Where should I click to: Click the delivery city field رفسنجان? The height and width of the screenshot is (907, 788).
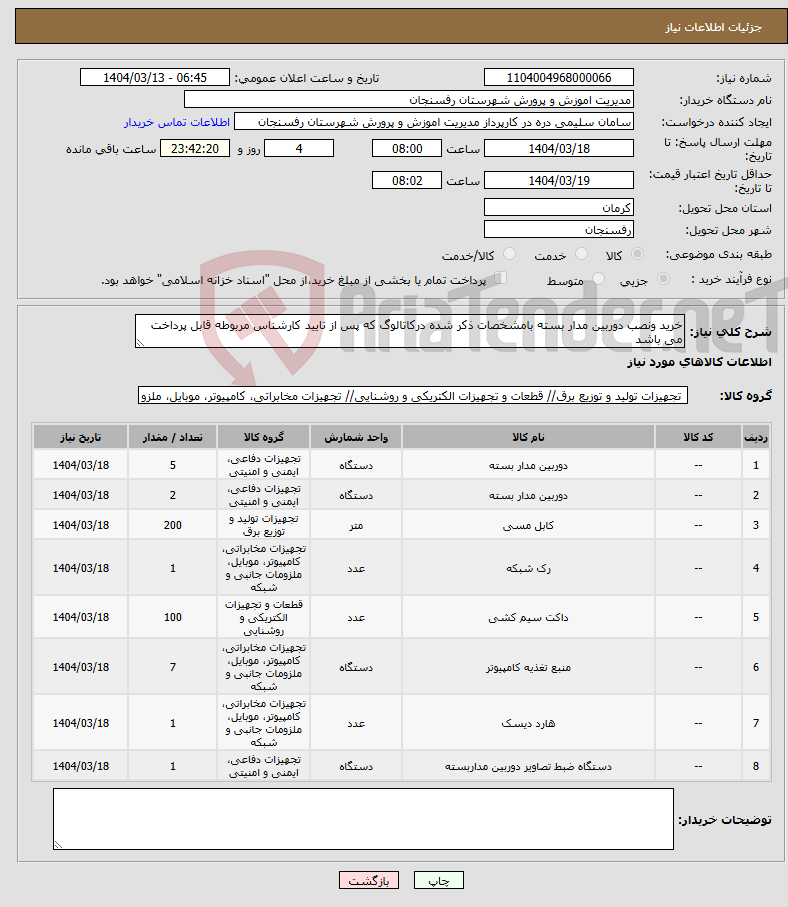(x=558, y=229)
